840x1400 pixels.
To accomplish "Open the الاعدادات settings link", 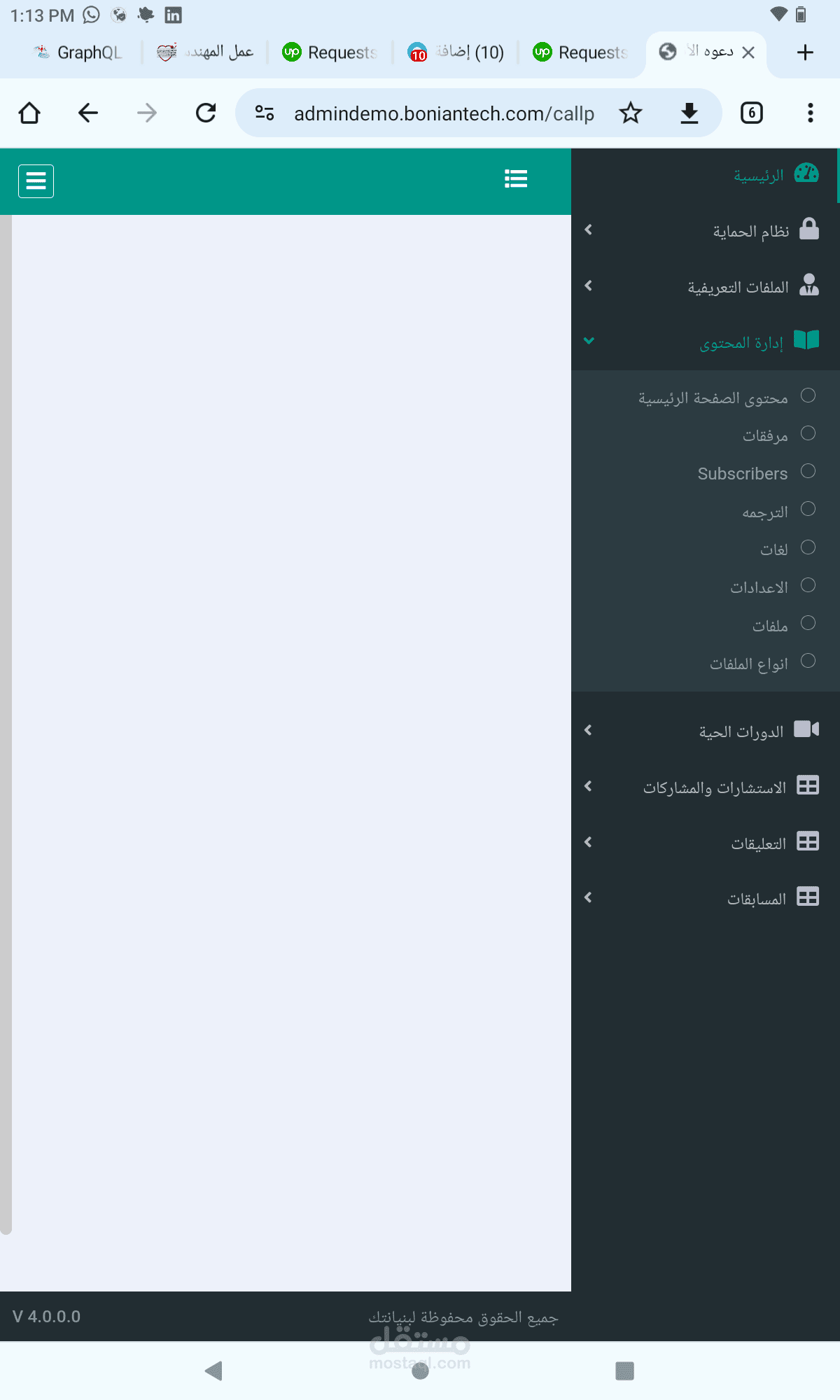I will click(x=759, y=587).
